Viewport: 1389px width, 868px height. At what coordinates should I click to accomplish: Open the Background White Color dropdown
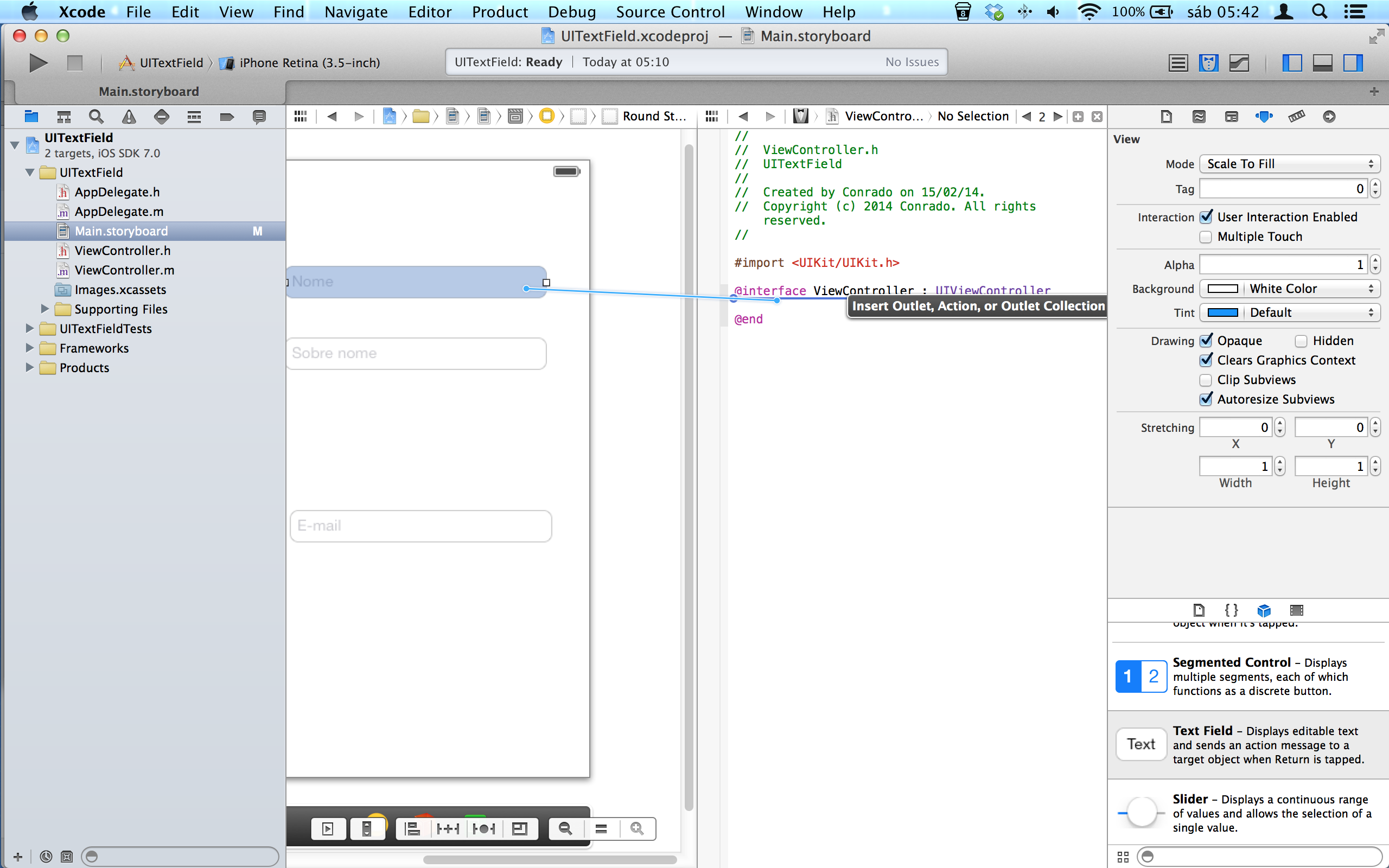pos(1311,289)
